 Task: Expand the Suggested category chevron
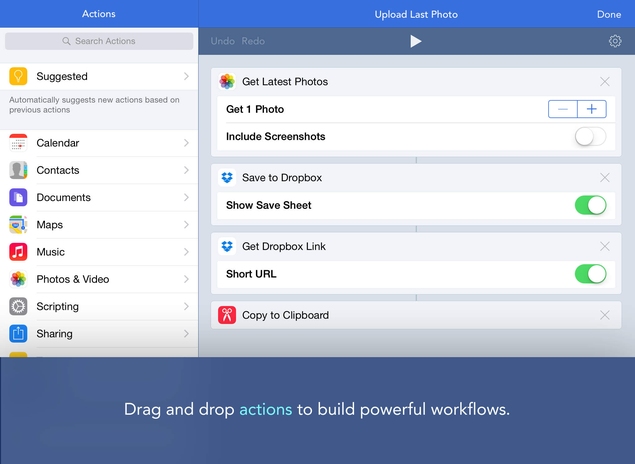coord(186,76)
